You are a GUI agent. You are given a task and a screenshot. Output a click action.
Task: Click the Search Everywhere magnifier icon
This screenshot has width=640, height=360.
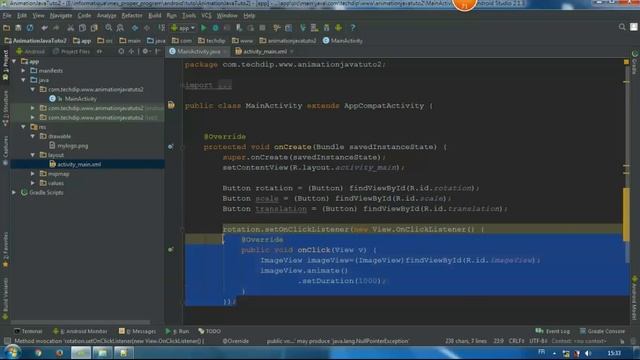point(622,27)
